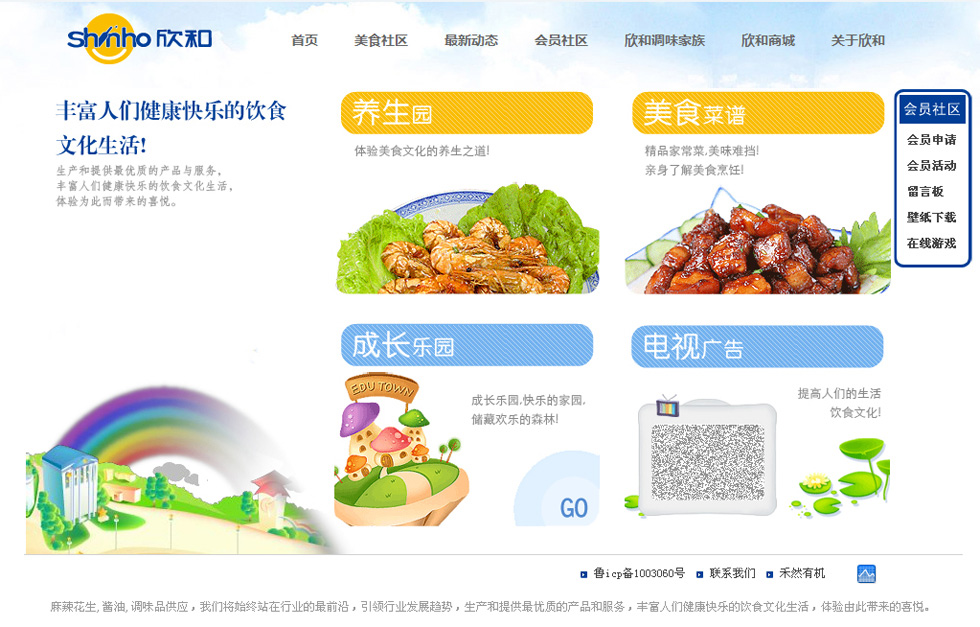Open the 美食社区 navigation item
Image resolution: width=980 pixels, height=627 pixels.
click(x=381, y=41)
